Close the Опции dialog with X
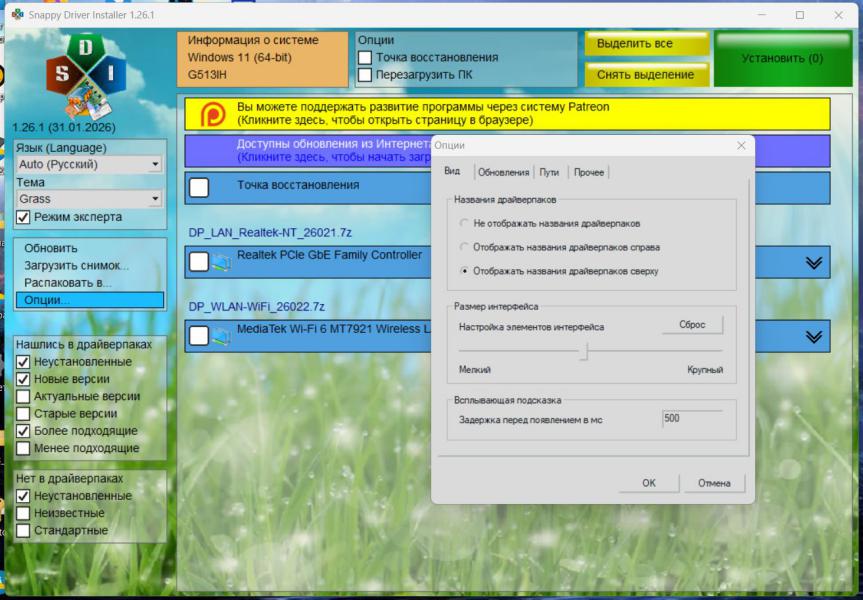 tap(741, 145)
